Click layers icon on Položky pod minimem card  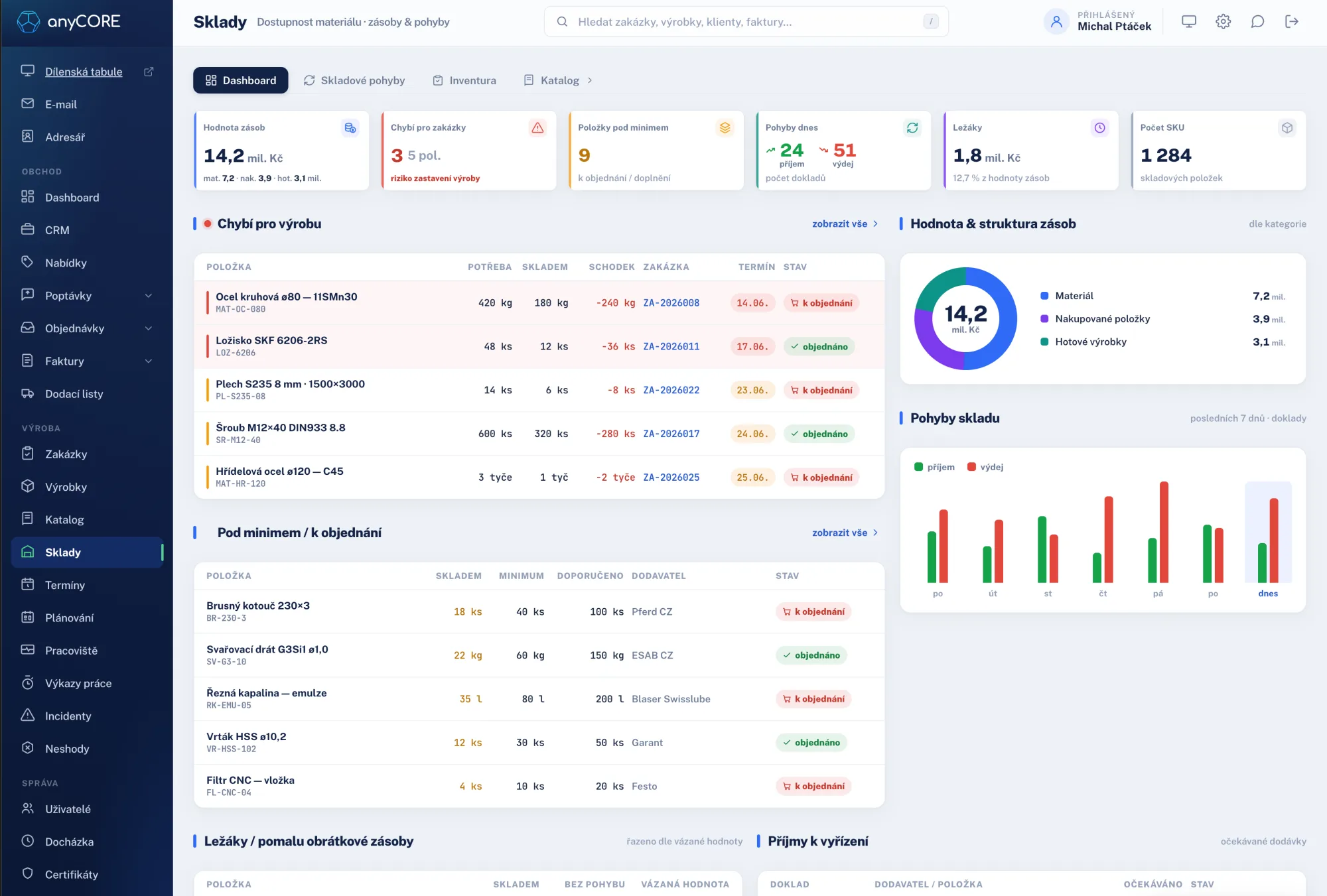click(x=725, y=127)
